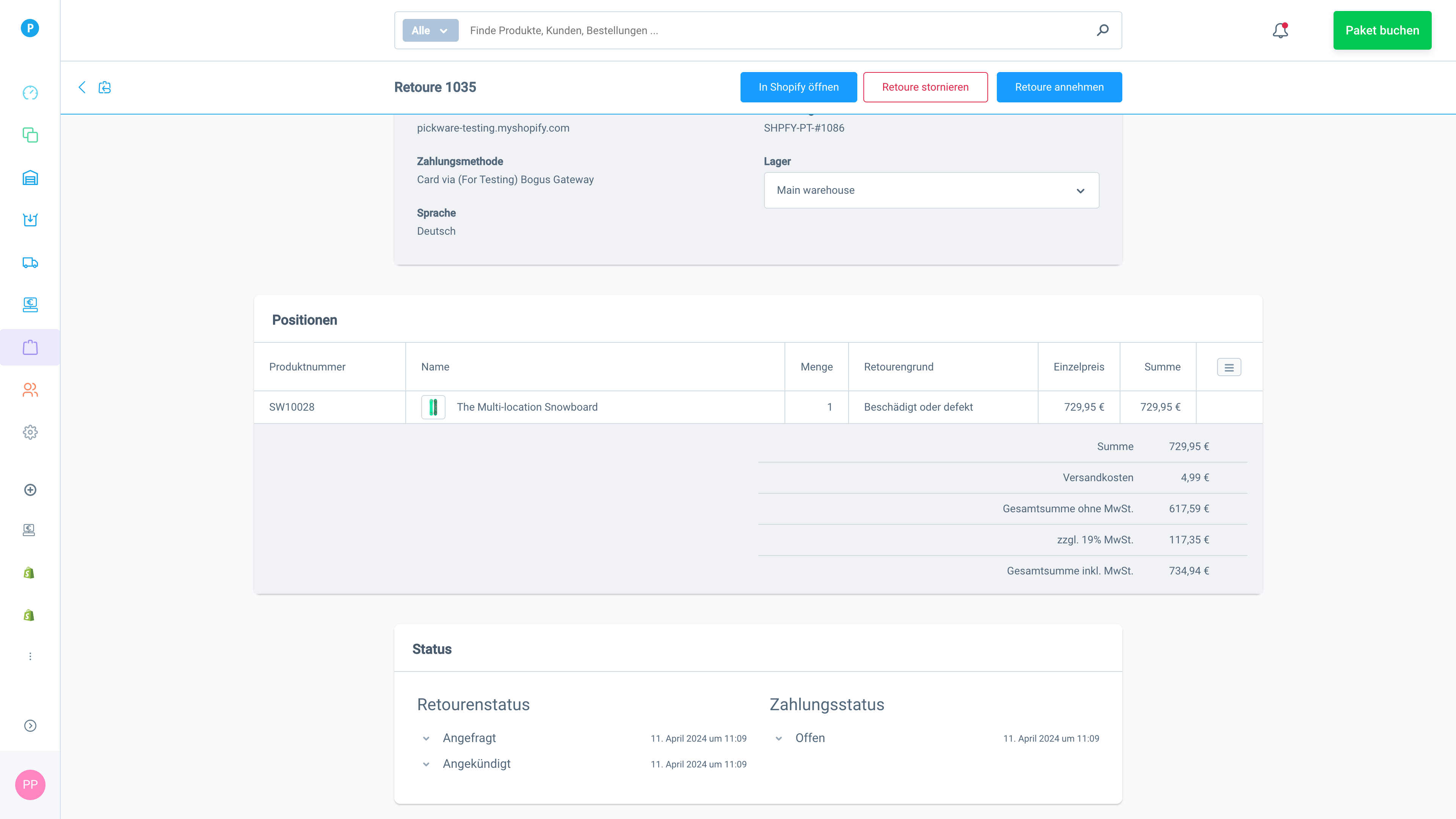Click the Retoure stornieren button

coord(925,87)
